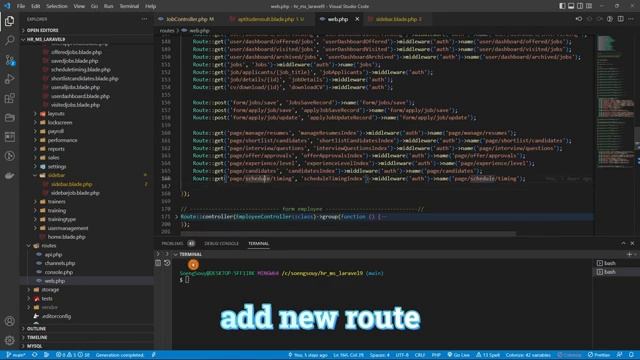Open the customize layout icon

pyautogui.click(x=589, y=6)
